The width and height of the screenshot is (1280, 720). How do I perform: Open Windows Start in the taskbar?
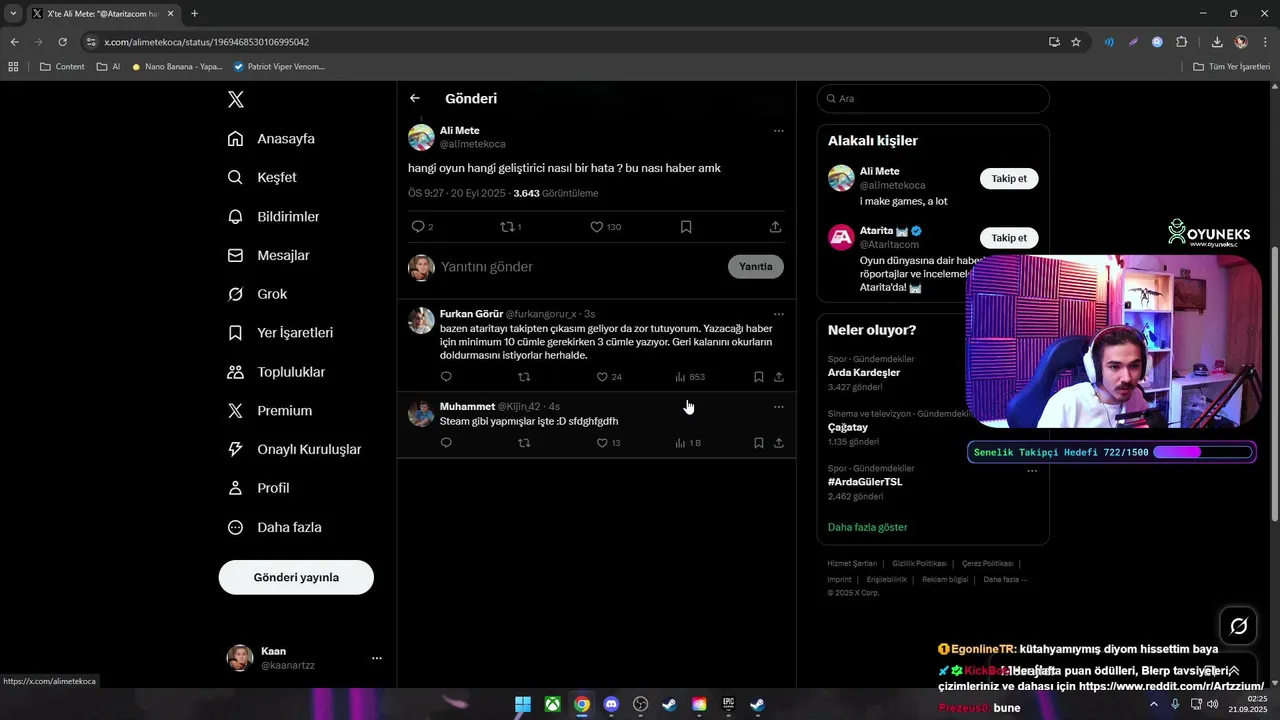523,704
